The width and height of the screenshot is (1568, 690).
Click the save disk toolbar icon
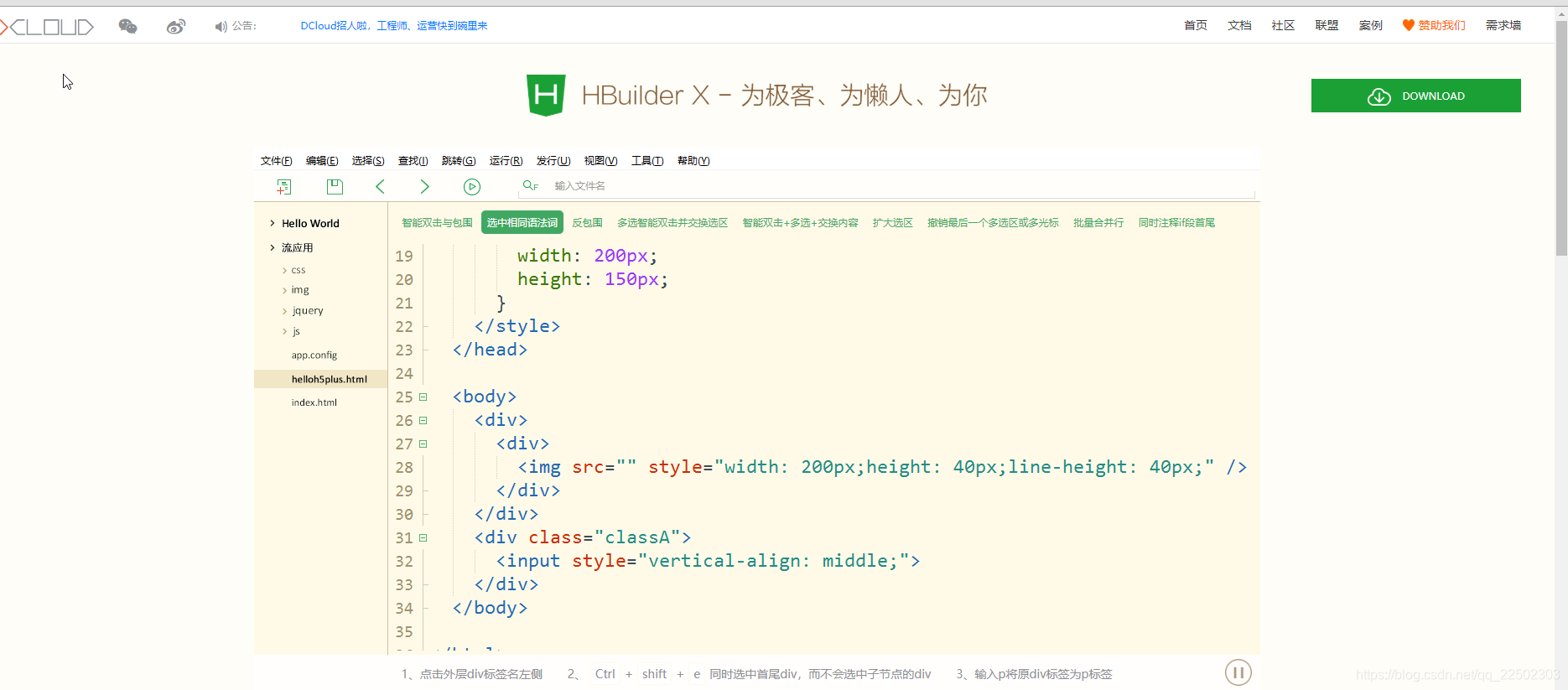pos(335,186)
